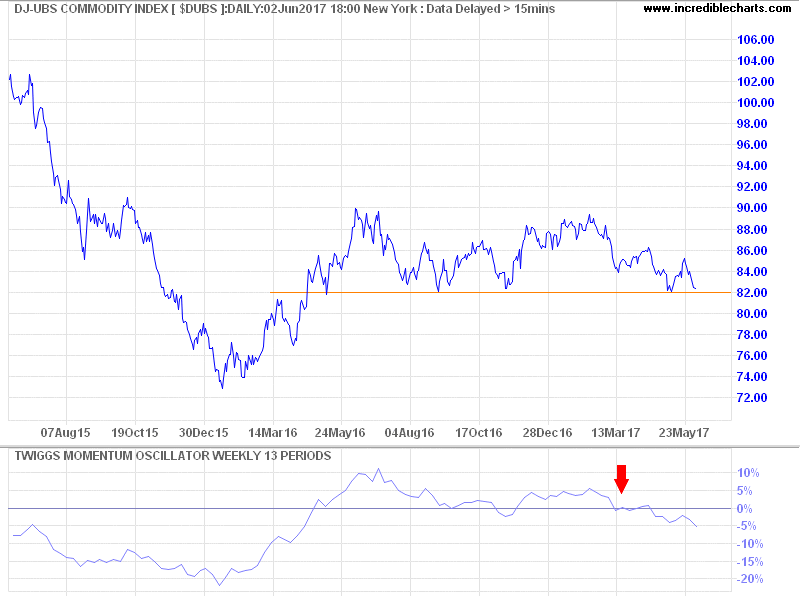Select the 100.00 price axis label
This screenshot has height=600, width=800.
756,103
